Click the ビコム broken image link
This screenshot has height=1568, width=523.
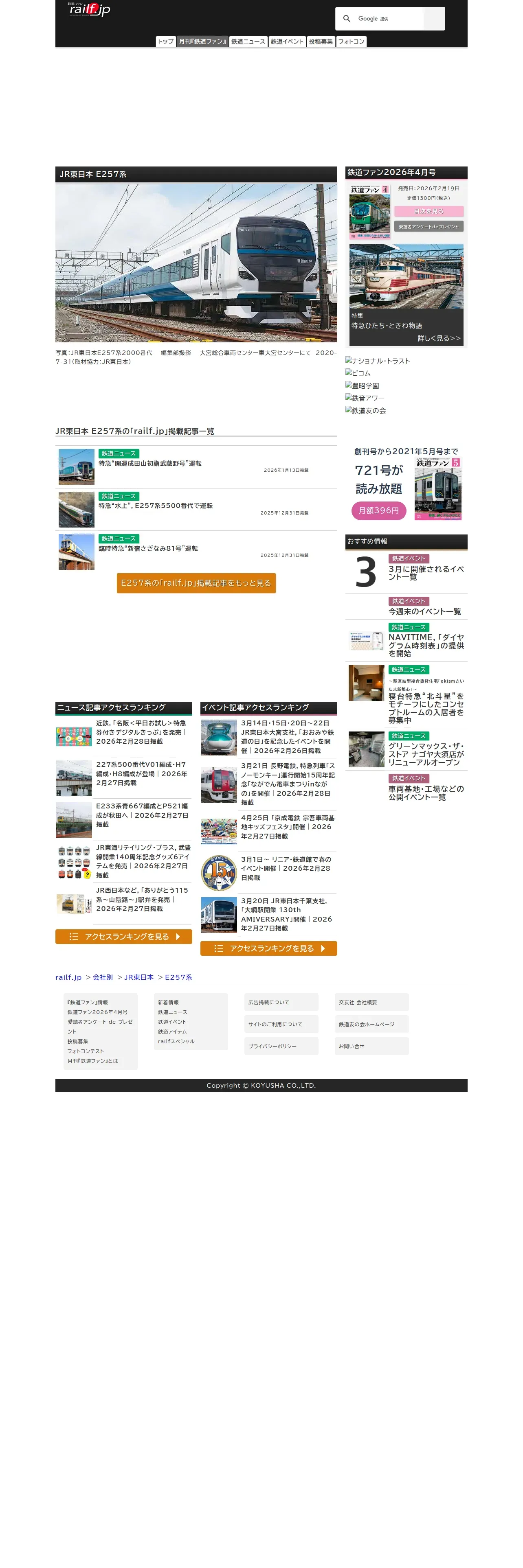(358, 373)
